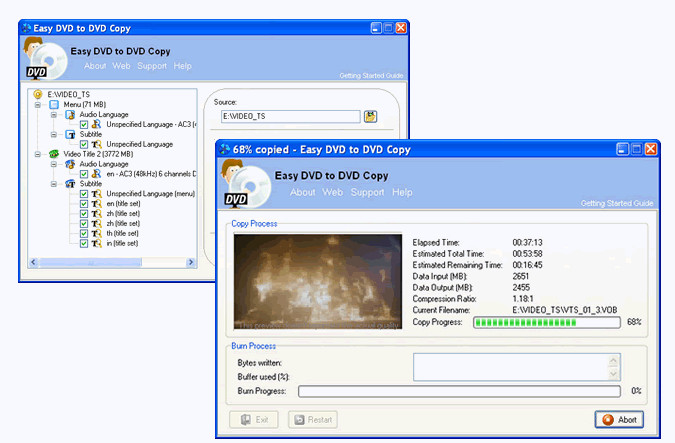The height and width of the screenshot is (443, 675).
Task: Collapse the Menu (71 MB) tree node
Action: tap(38, 105)
